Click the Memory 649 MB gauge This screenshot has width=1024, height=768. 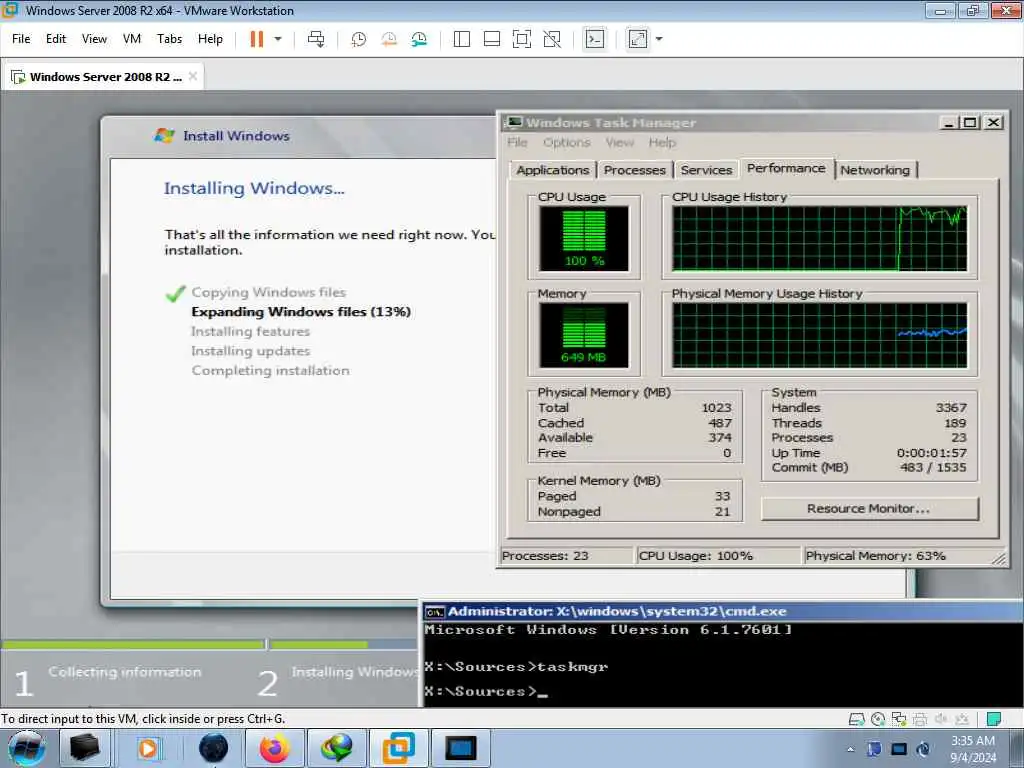click(x=584, y=335)
